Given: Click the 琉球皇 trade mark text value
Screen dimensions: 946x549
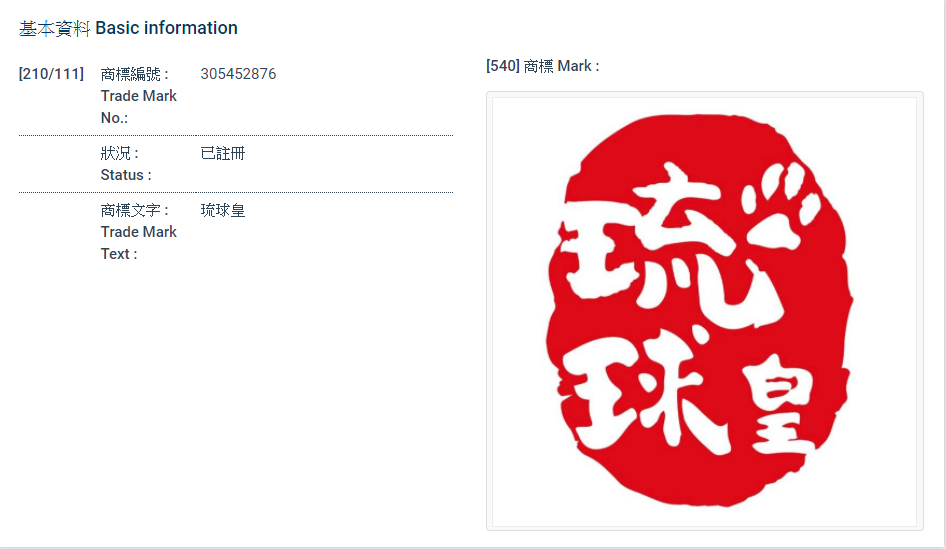Looking at the screenshot, I should (x=222, y=210).
